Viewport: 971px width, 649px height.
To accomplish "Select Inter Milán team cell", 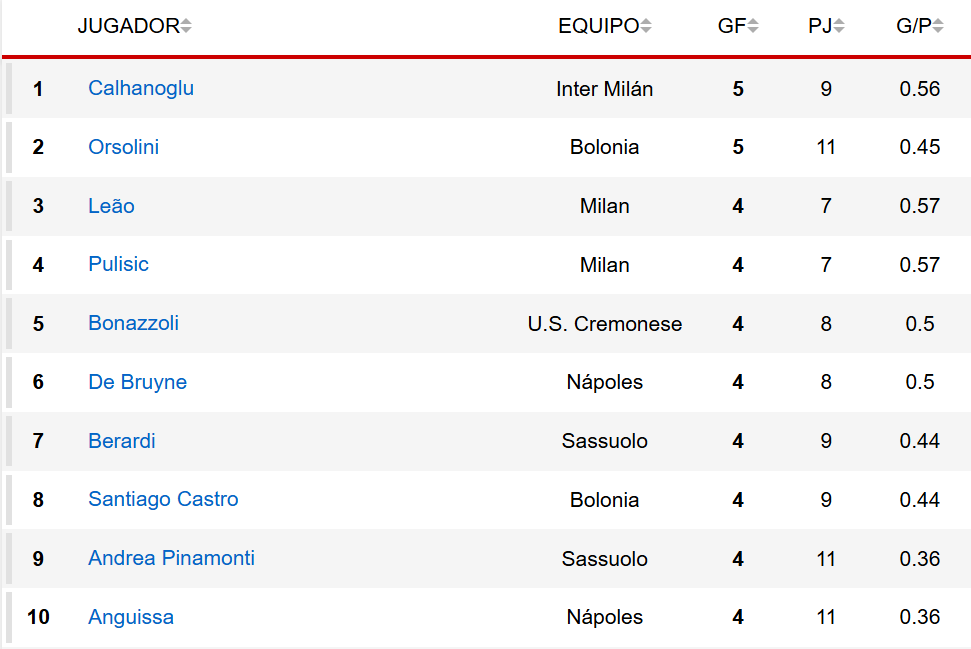I will click(x=604, y=89).
